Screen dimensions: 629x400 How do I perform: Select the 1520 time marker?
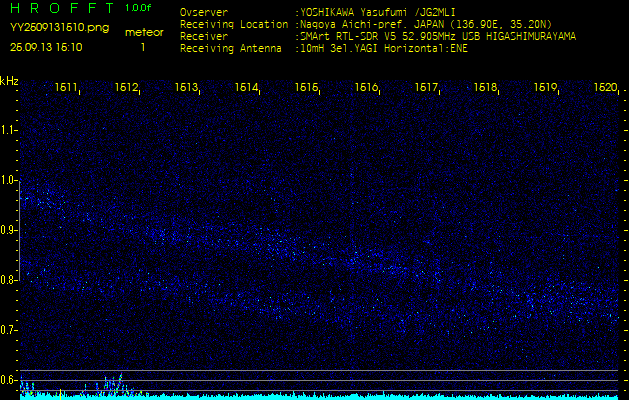(x=605, y=88)
